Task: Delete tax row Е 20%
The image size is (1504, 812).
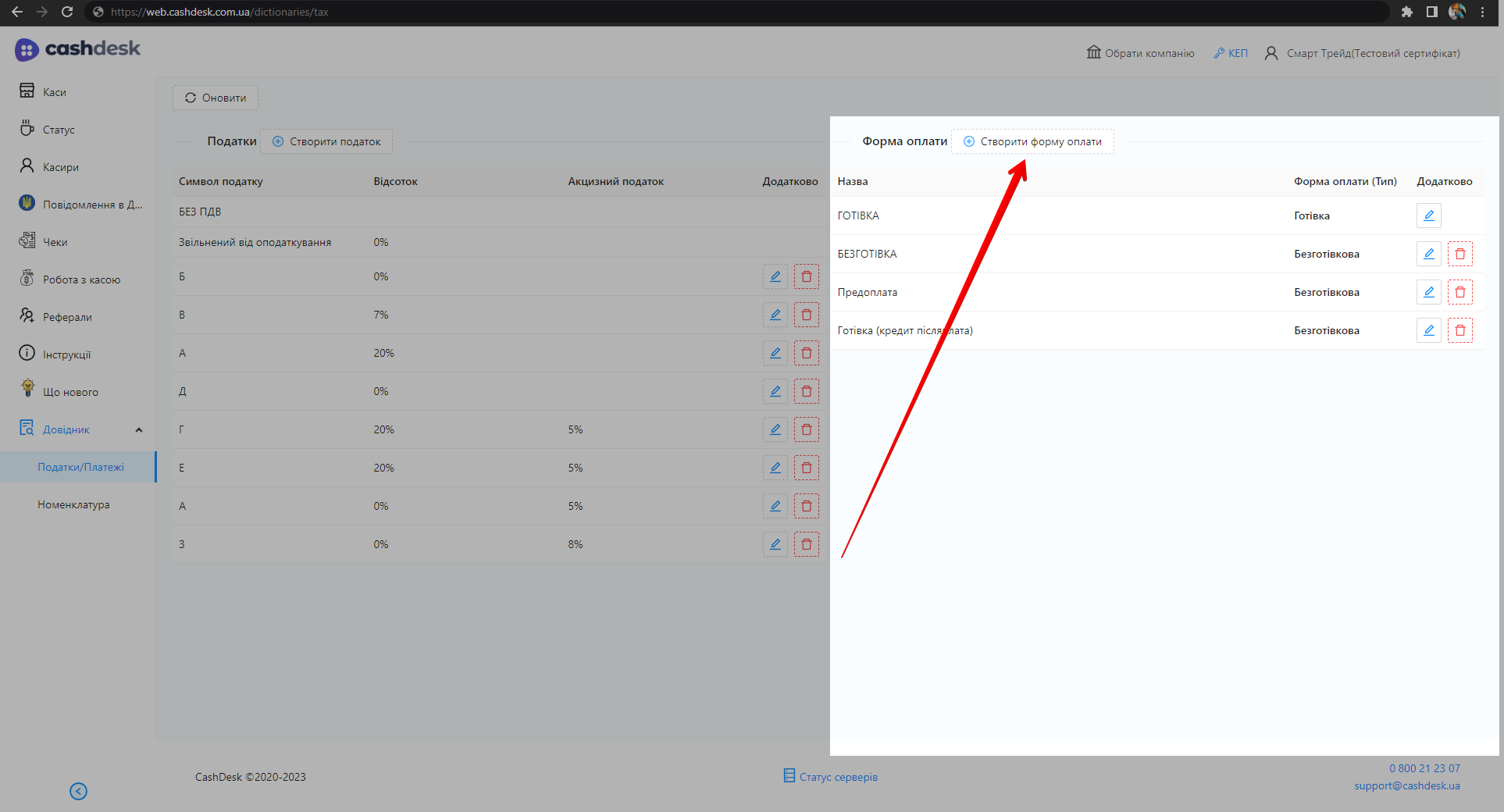Action: point(806,468)
